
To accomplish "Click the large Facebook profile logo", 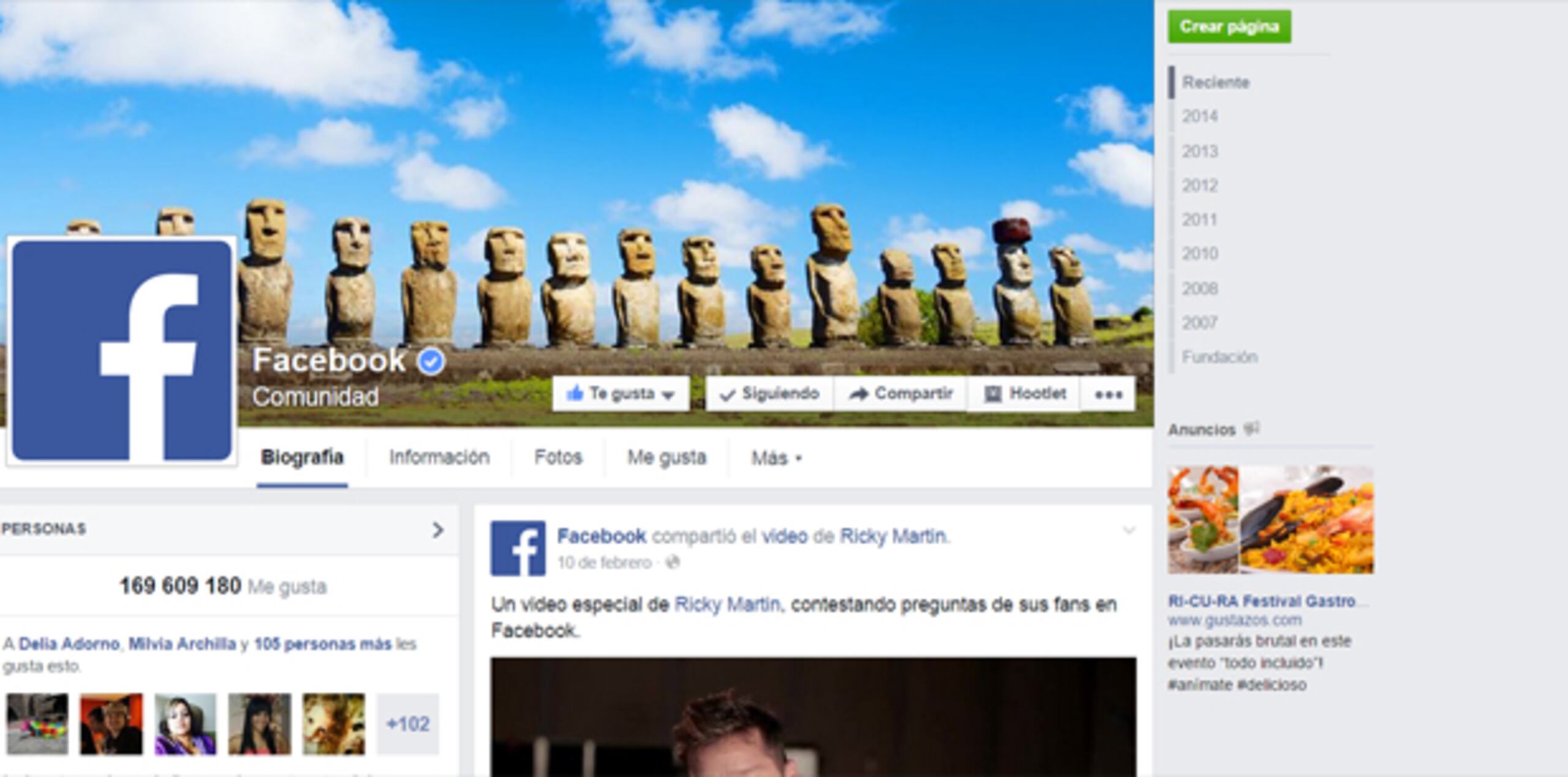I will pyautogui.click(x=122, y=351).
